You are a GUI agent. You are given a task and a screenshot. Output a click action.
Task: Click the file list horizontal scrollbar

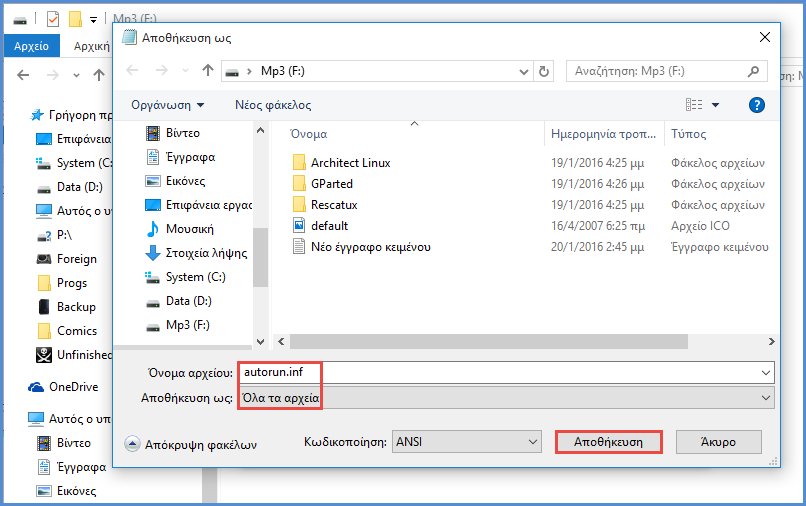coord(489,341)
